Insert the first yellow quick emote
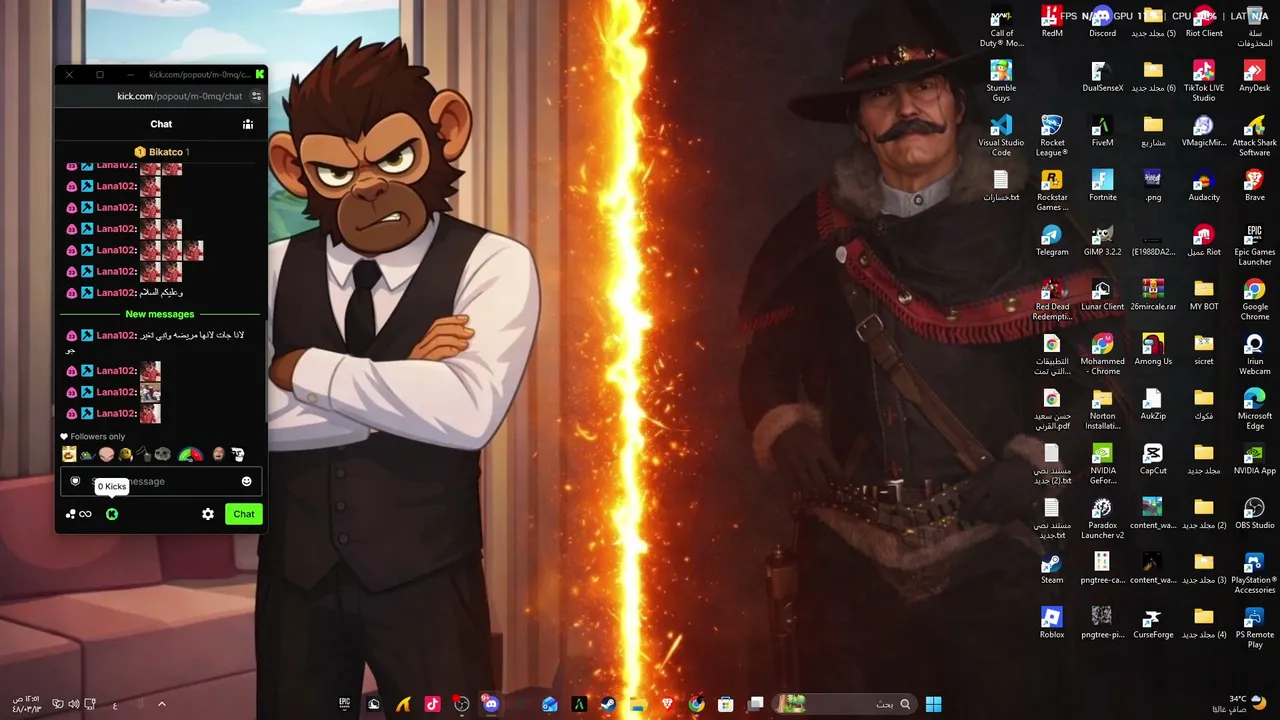This screenshot has width=1280, height=720. coord(69,454)
